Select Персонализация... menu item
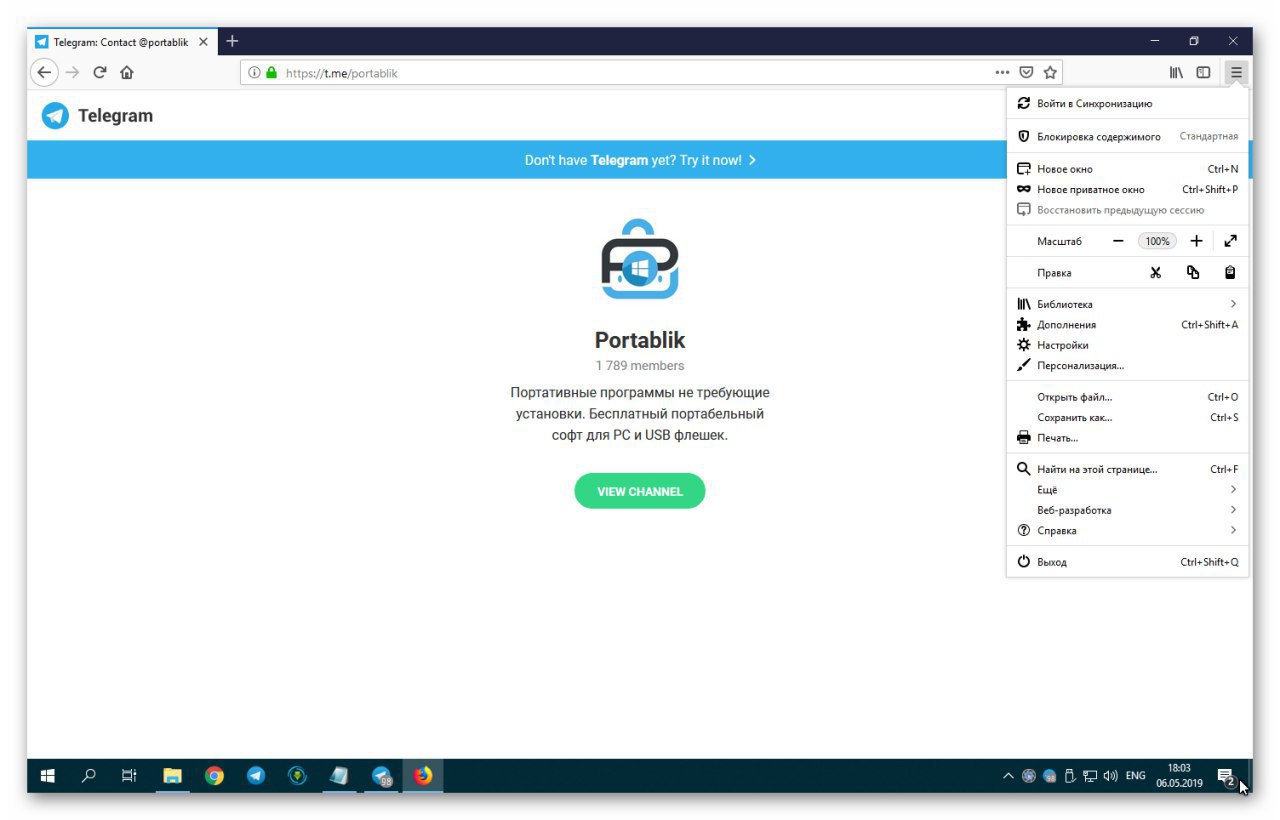 point(1127,365)
